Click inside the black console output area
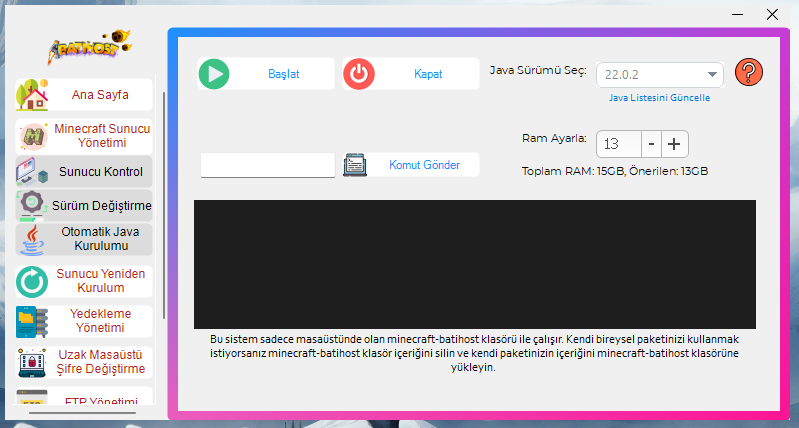This screenshot has width=799, height=428. pos(474,264)
